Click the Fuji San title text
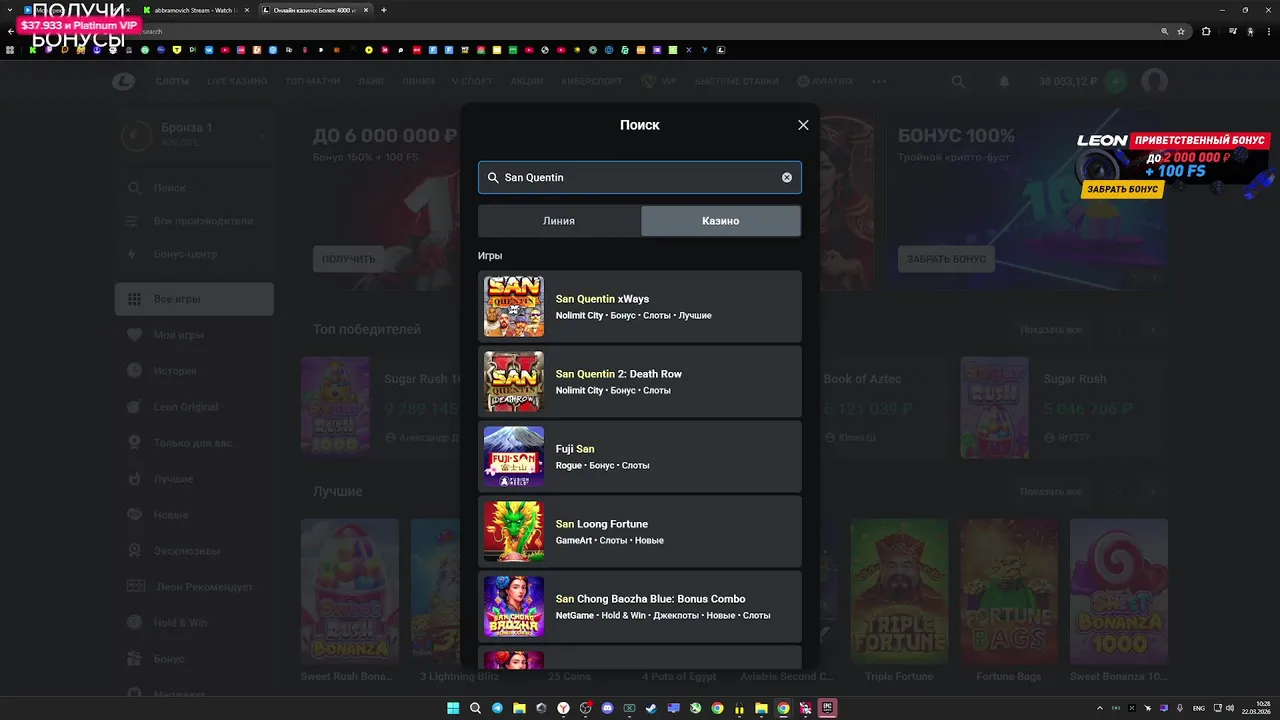This screenshot has height=720, width=1280. (x=575, y=449)
